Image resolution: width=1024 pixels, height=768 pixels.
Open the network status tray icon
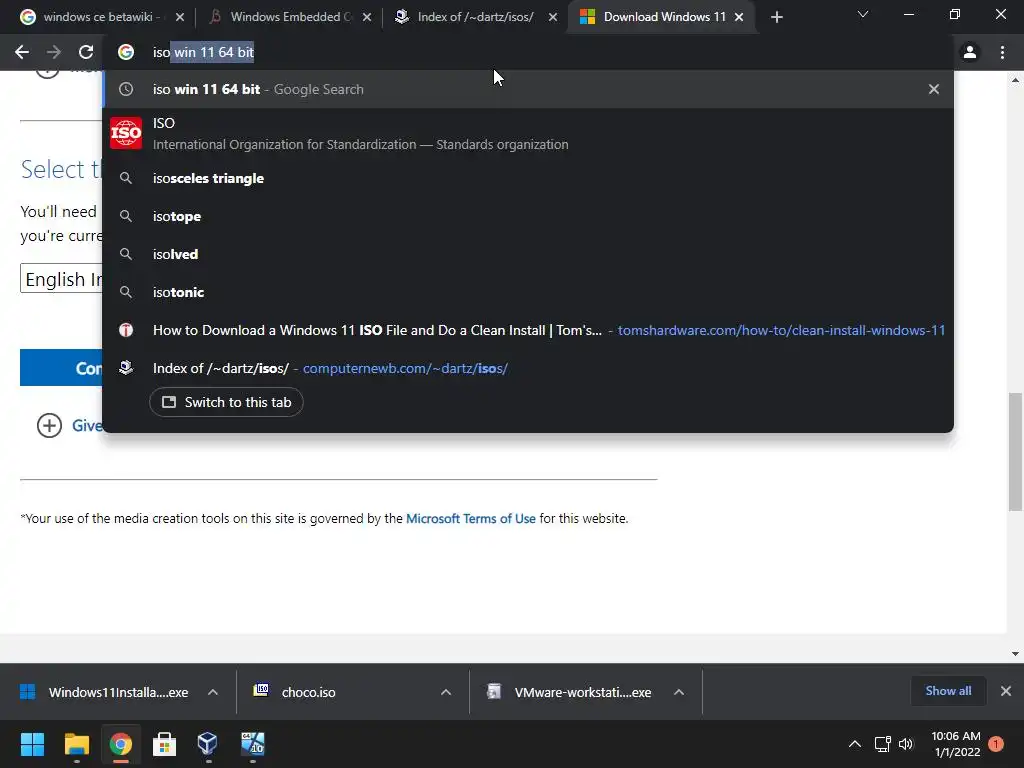coord(882,744)
